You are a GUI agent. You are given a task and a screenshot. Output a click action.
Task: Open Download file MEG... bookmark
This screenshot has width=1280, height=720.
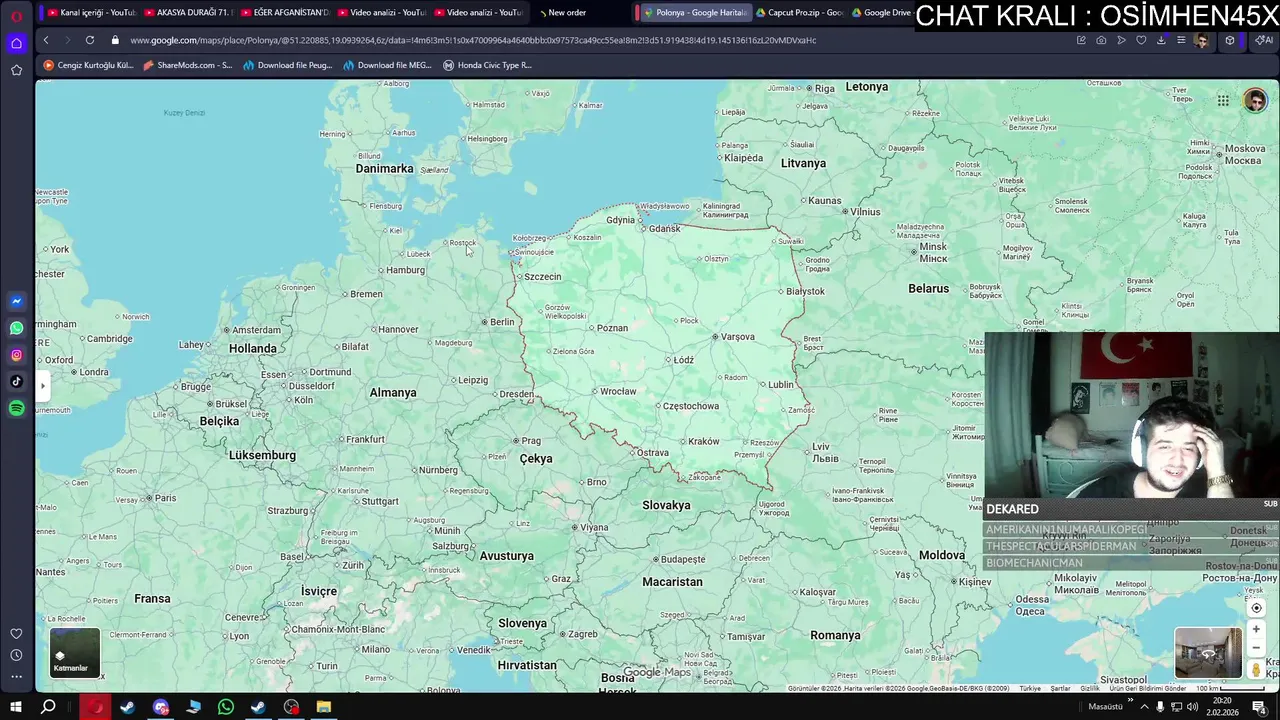pyautogui.click(x=387, y=65)
